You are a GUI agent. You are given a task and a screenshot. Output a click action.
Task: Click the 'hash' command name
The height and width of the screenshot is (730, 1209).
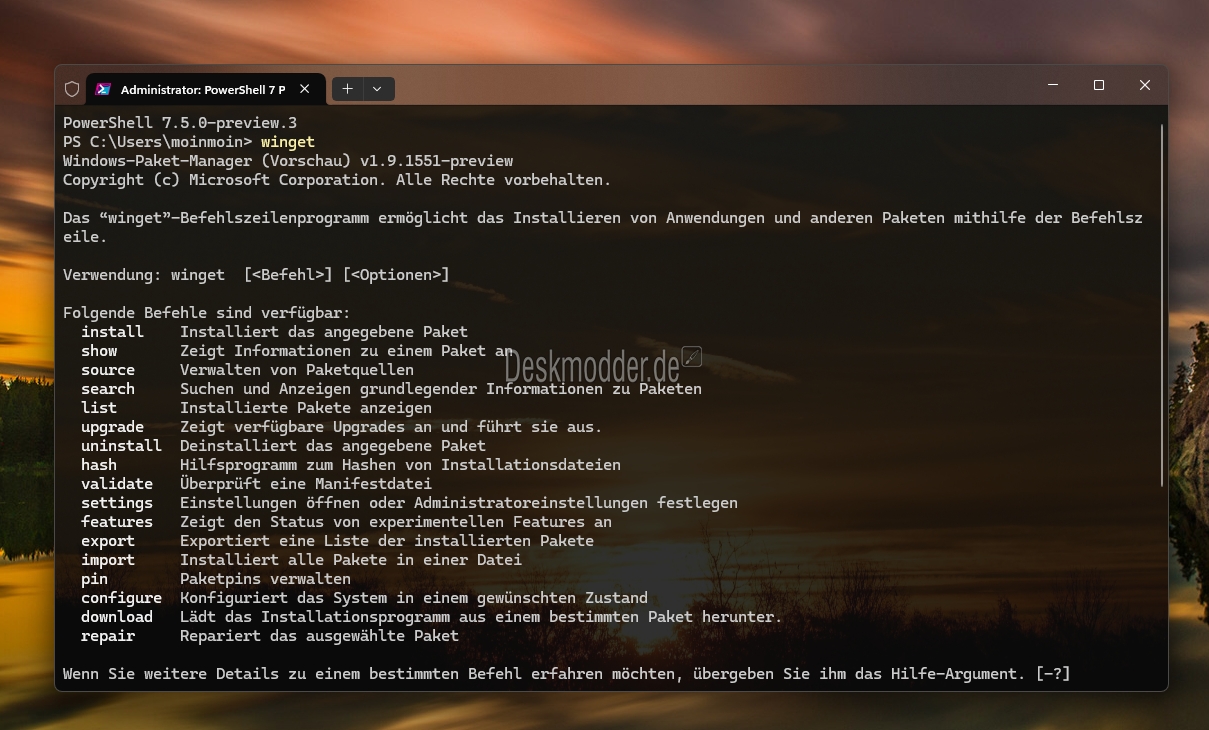click(x=99, y=465)
